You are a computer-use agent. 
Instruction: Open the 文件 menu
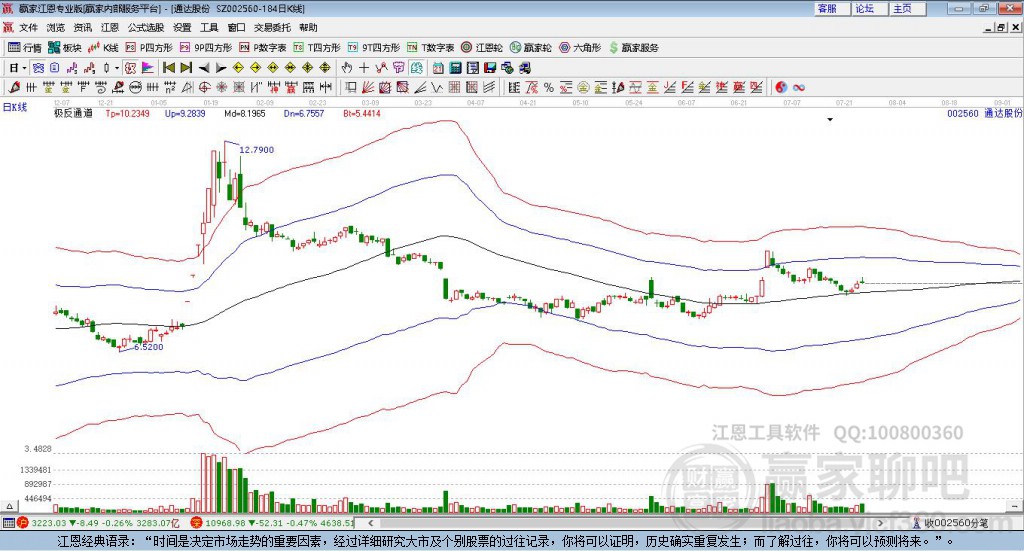29,27
